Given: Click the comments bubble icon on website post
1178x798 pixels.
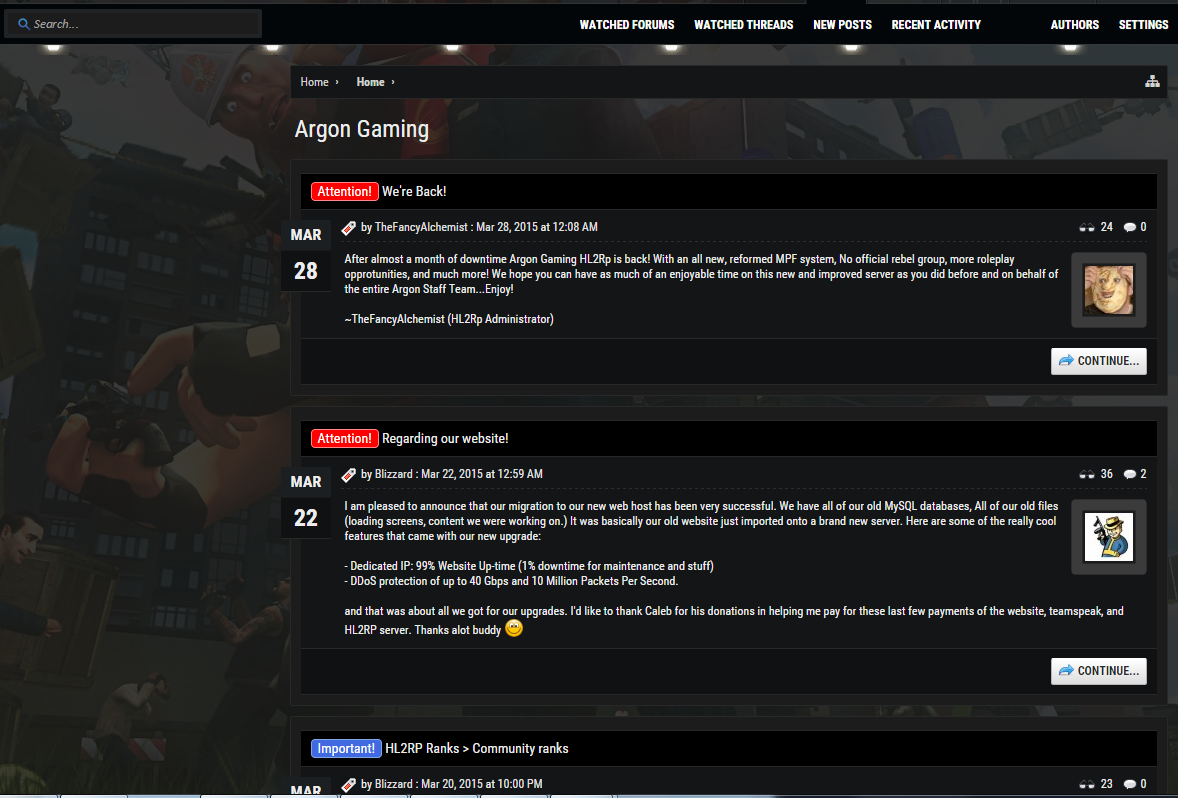Looking at the screenshot, I should click(1129, 474).
